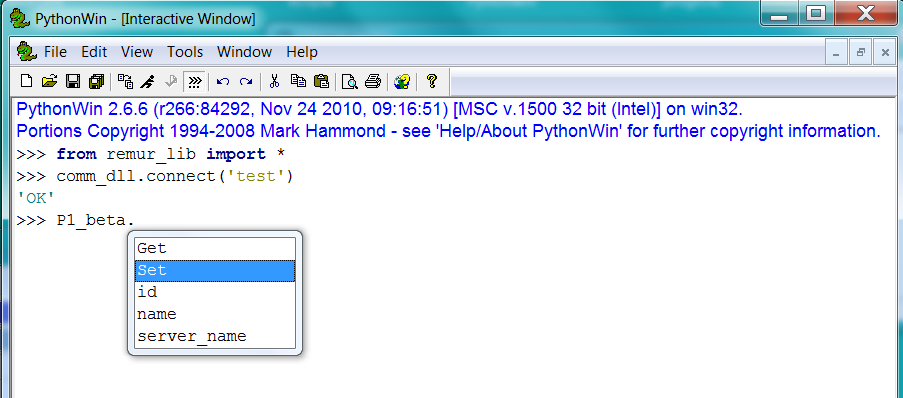Screen dimensions: 903x398
Task: Click the 'OK' output line
Action: 36,198
